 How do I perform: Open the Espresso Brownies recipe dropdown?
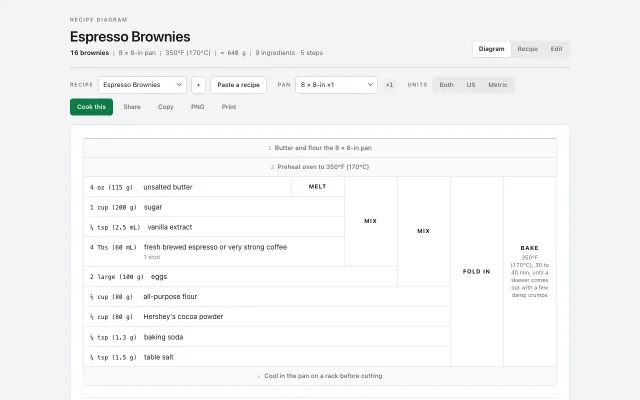tap(142, 85)
